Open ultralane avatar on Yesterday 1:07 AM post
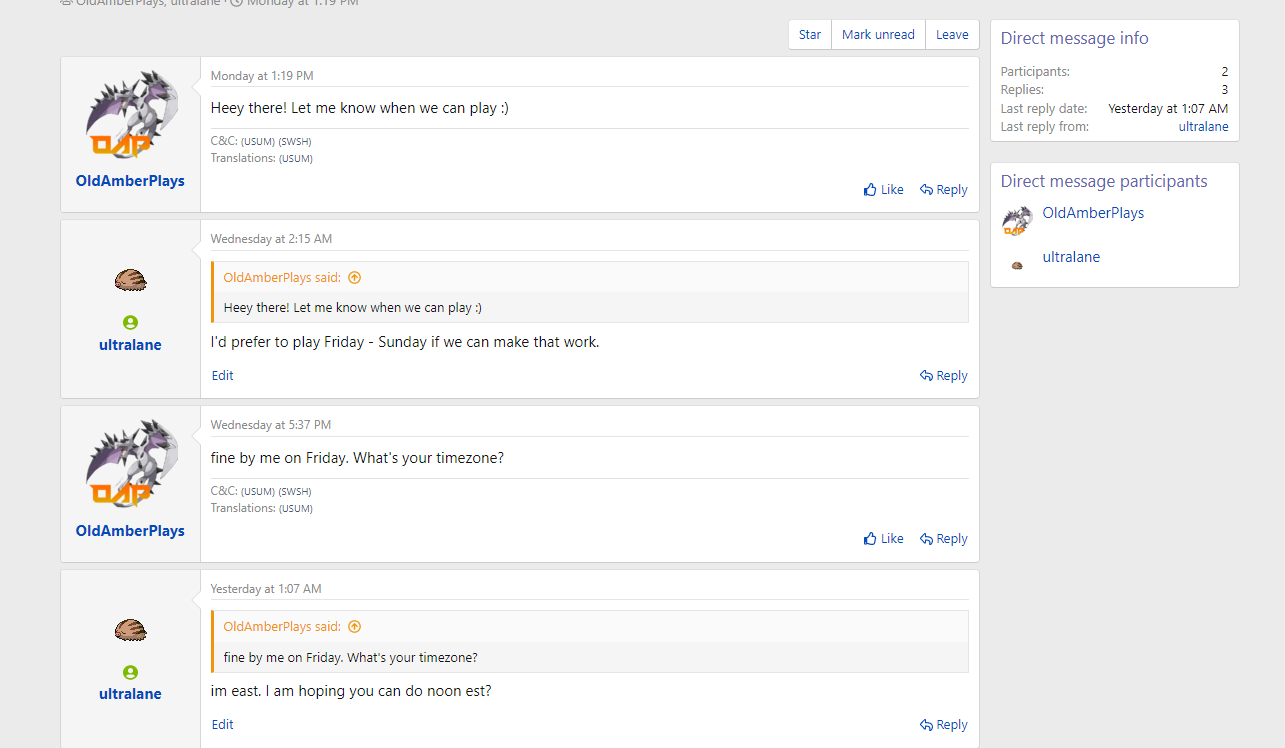1285x748 pixels. (131, 630)
